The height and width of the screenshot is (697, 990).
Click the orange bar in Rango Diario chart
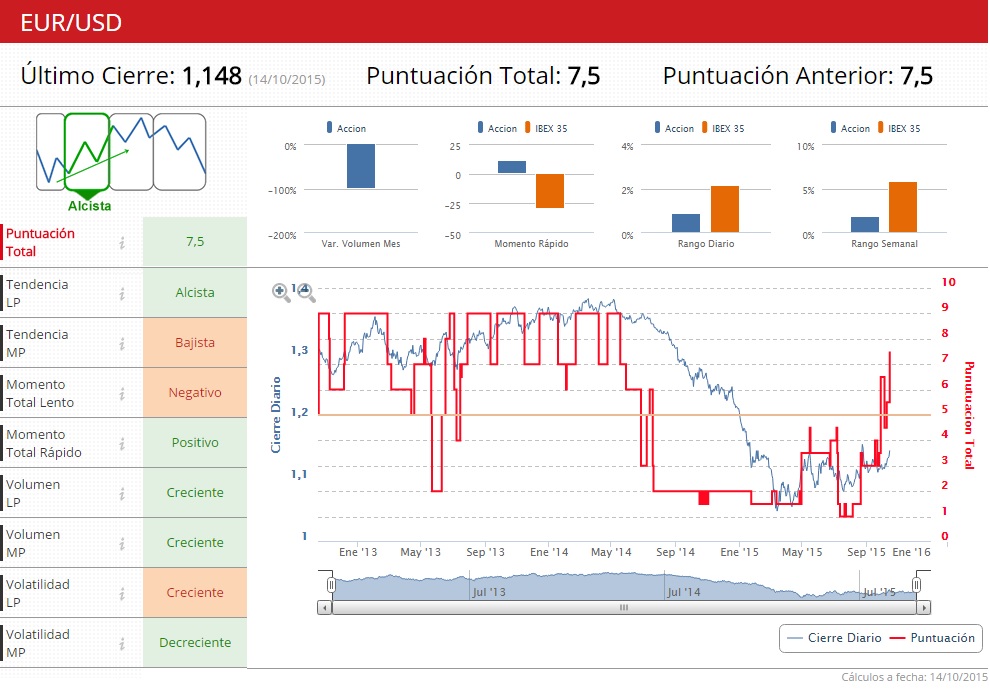[x=725, y=209]
